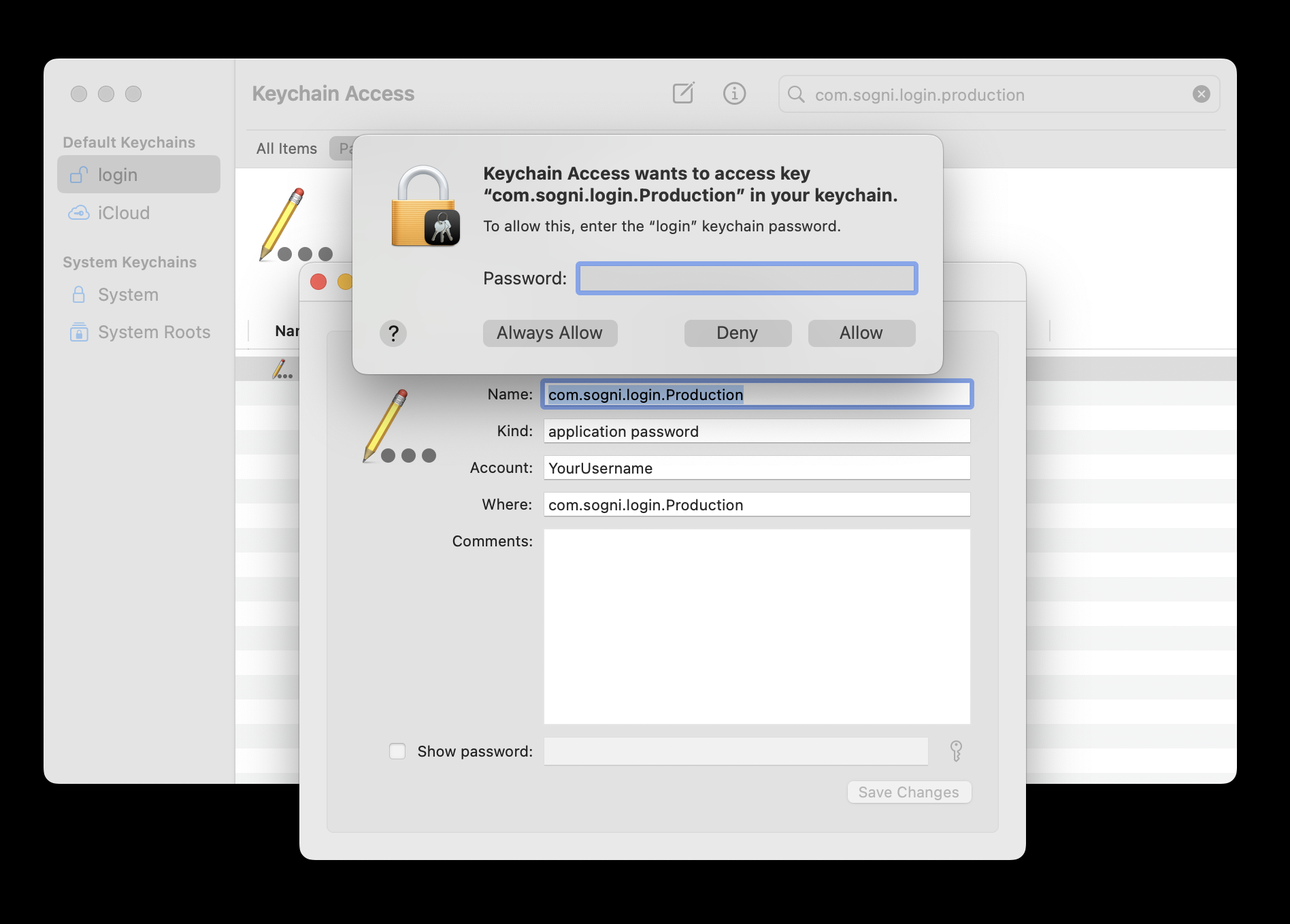Click Allow to grant keychain access
1290x924 pixels.
click(861, 333)
